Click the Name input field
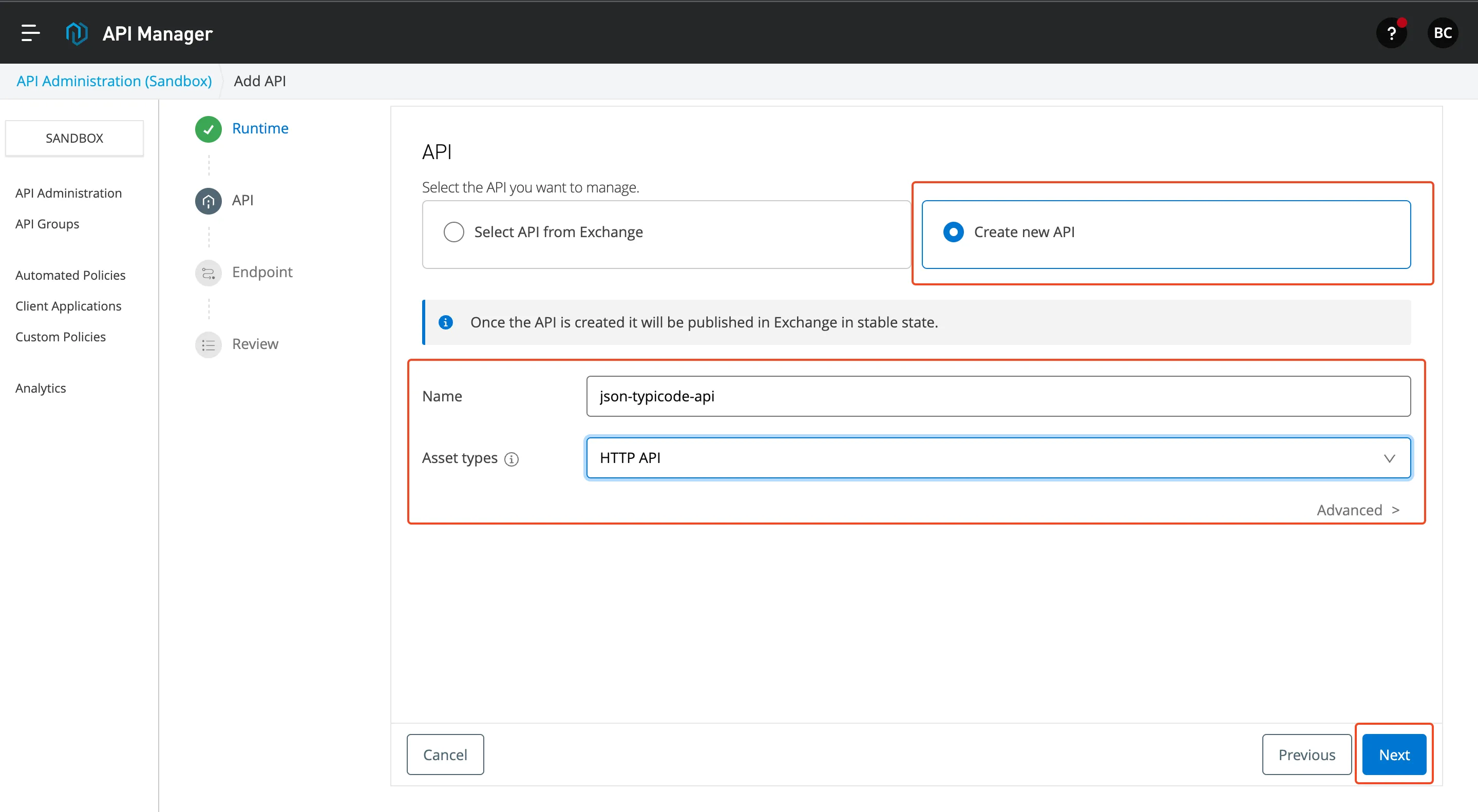The width and height of the screenshot is (1478, 812). [x=998, y=396]
